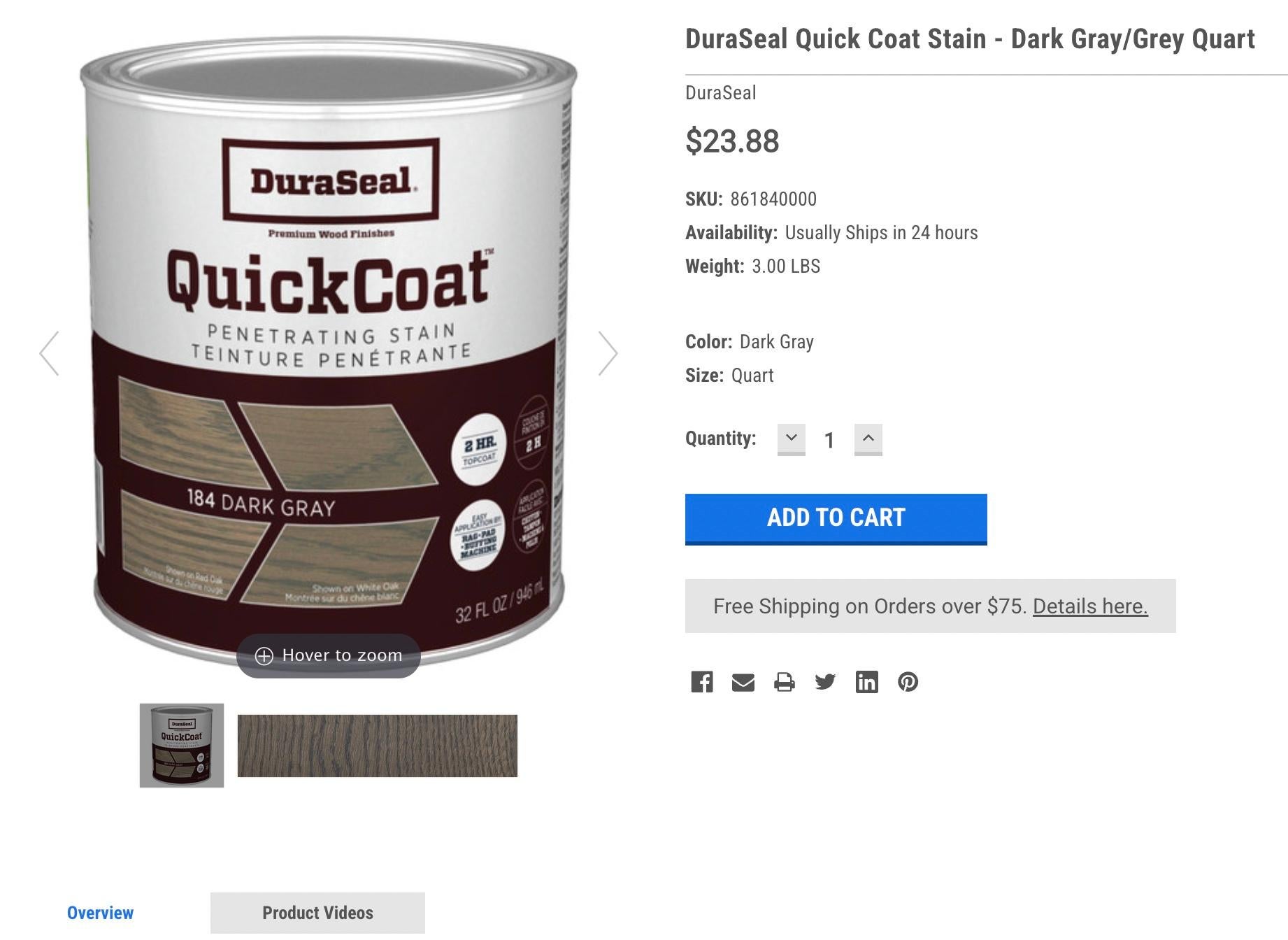
Task: Tweet product using the Twitter bird icon
Action: point(825,682)
